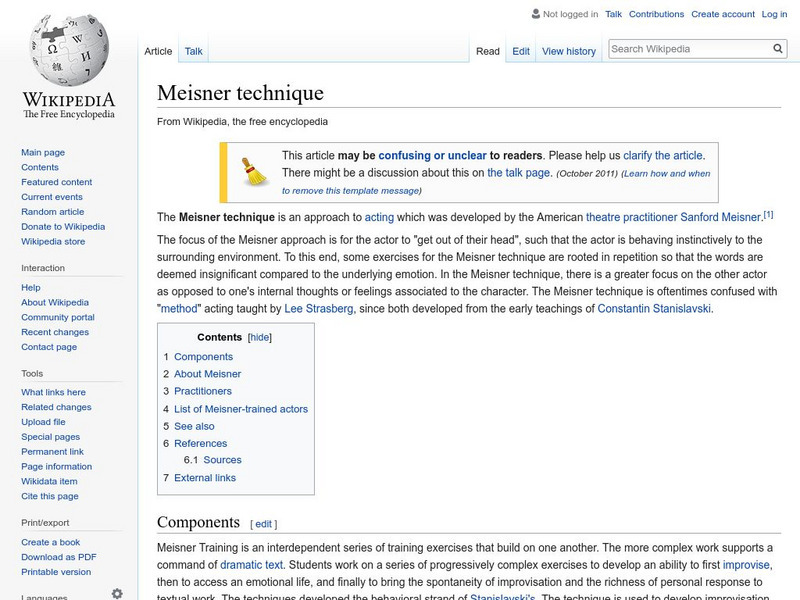Select the Read tab
The image size is (800, 600).
[487, 51]
